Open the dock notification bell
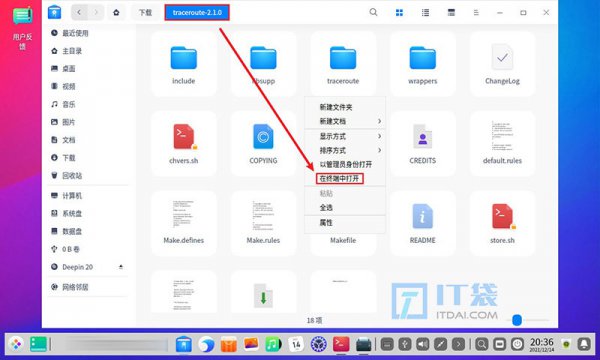 pos(584,344)
